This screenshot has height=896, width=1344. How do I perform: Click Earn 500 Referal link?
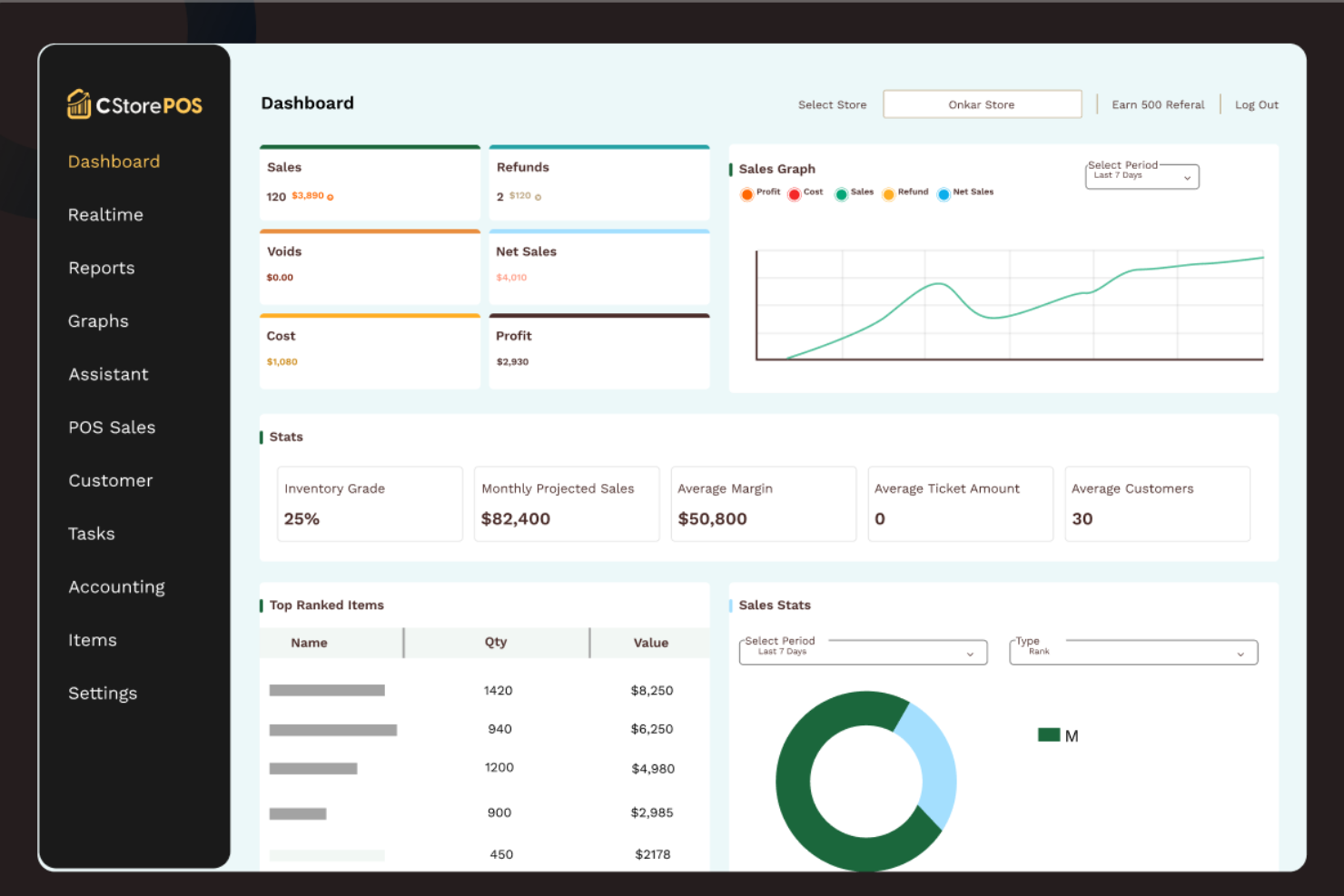pos(1158,105)
